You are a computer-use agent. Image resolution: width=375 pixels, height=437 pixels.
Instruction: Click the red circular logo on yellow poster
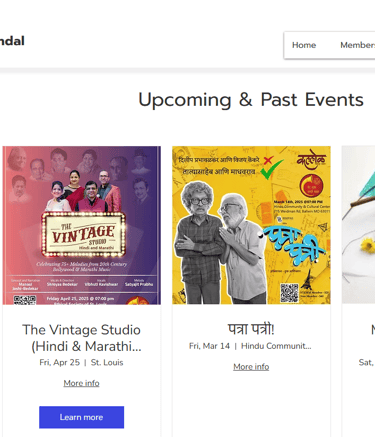pos(311,186)
